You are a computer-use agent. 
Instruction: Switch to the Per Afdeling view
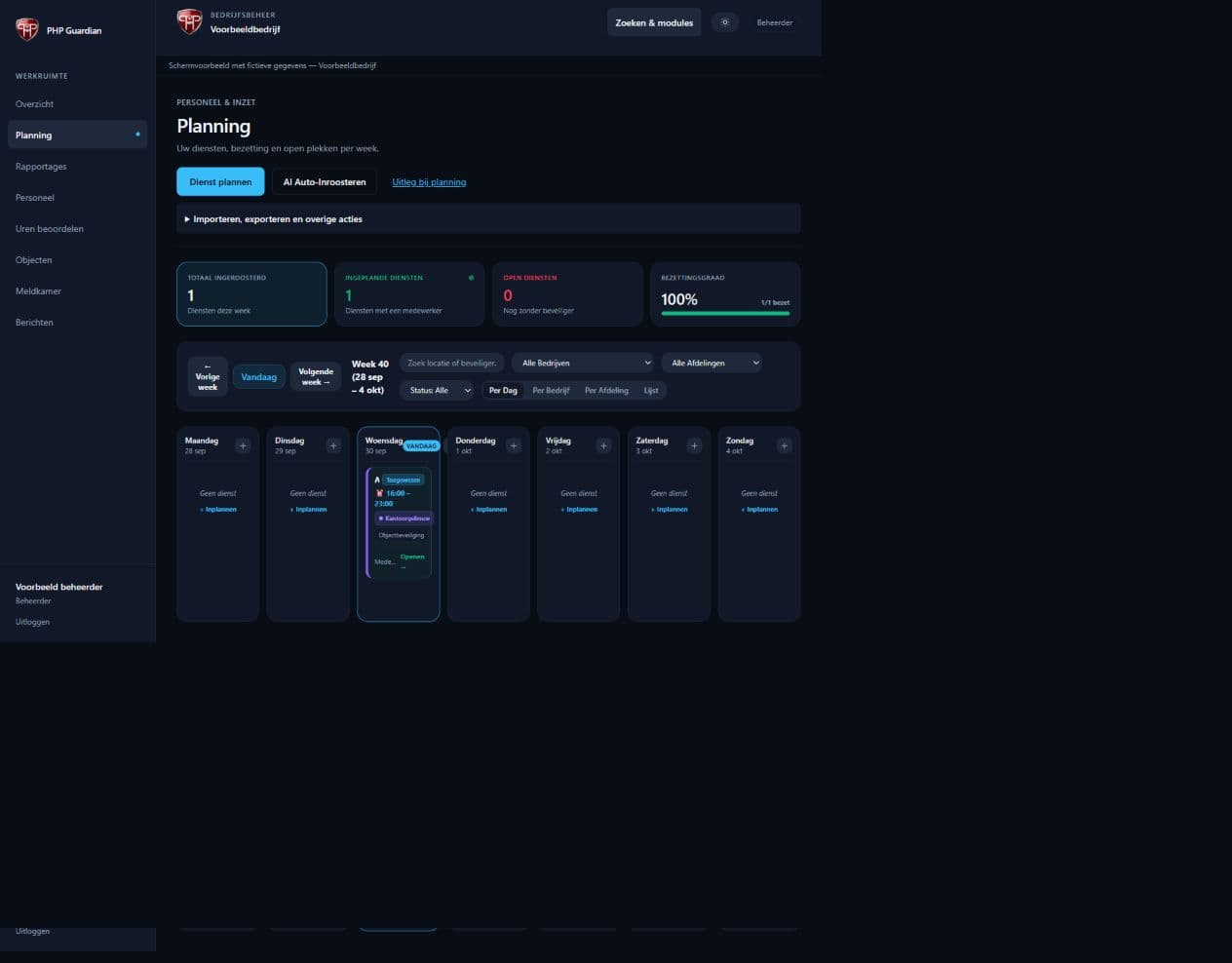coord(606,390)
